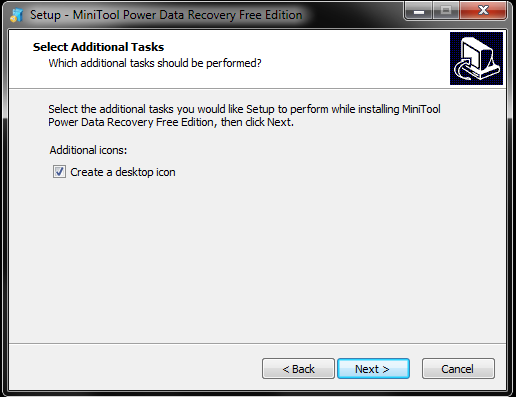Cancel the installation

pos(458,369)
